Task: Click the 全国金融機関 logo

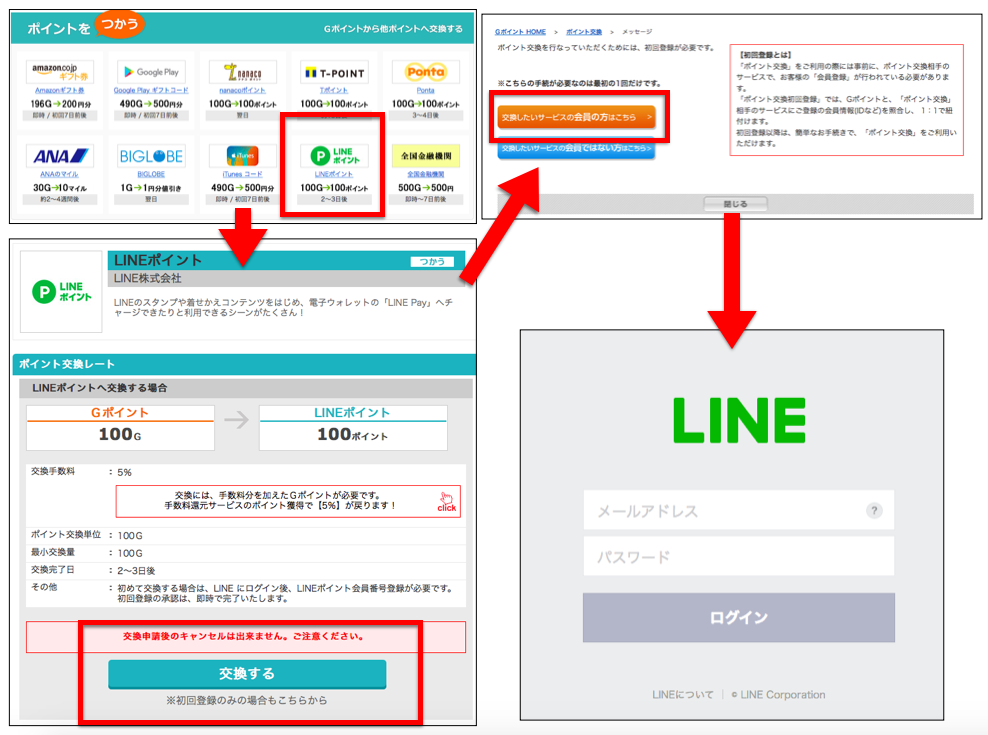Action: tap(425, 156)
